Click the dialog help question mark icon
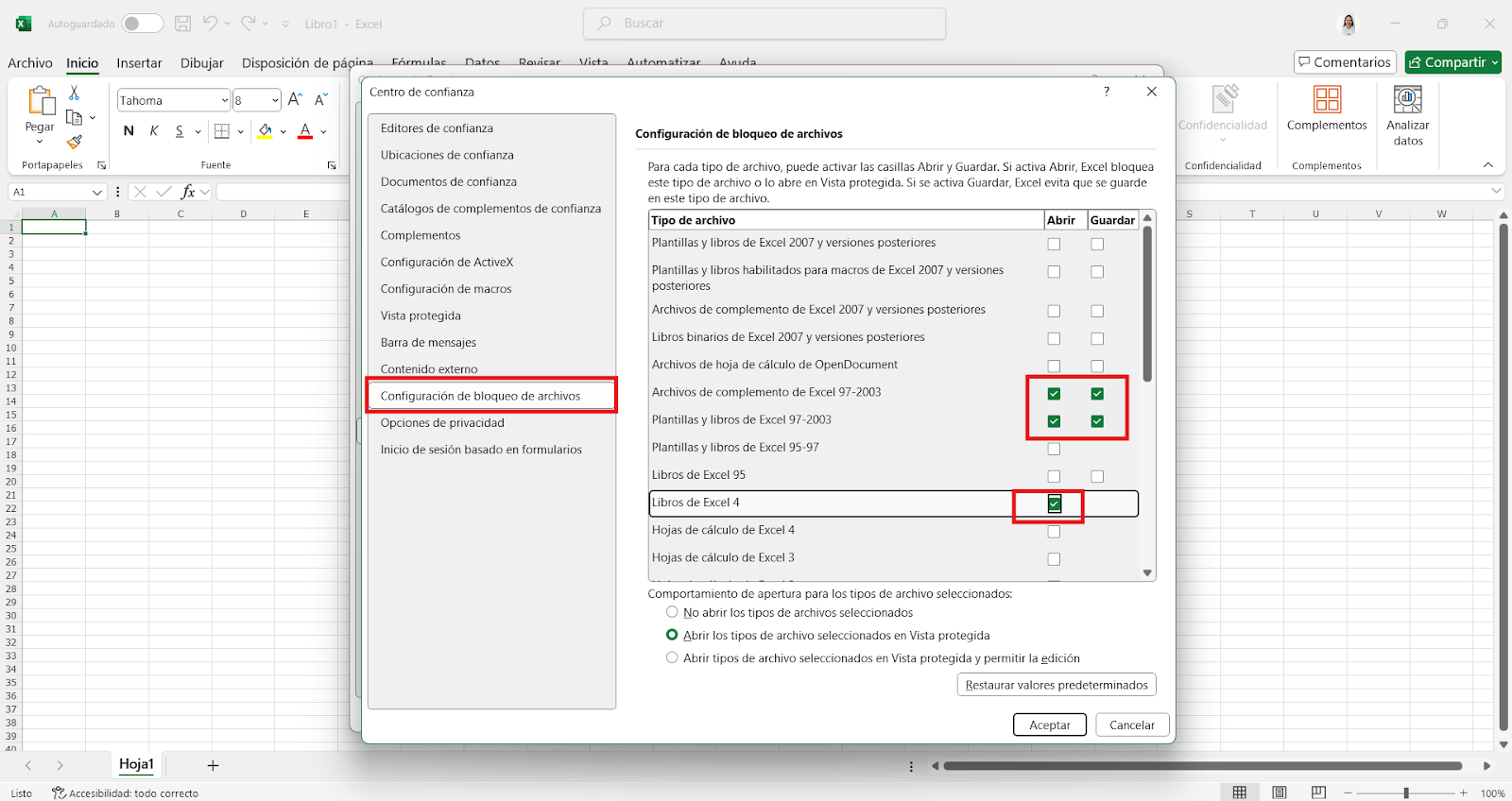The image size is (1512, 801). tap(1107, 92)
